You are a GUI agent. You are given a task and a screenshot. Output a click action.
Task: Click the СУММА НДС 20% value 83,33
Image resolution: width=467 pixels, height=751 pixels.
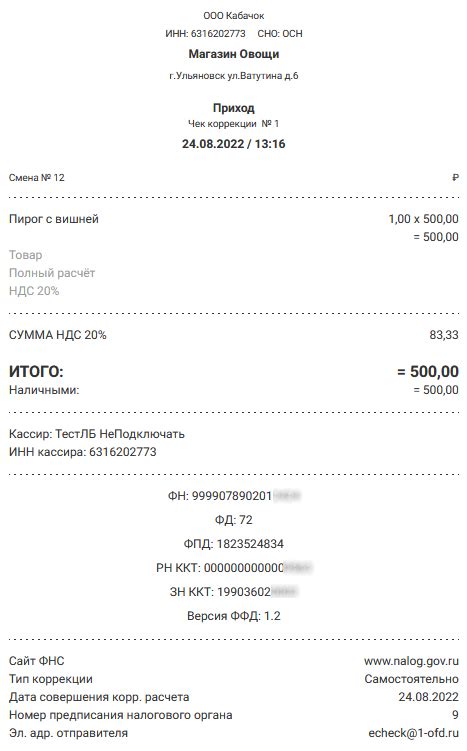(x=444, y=335)
